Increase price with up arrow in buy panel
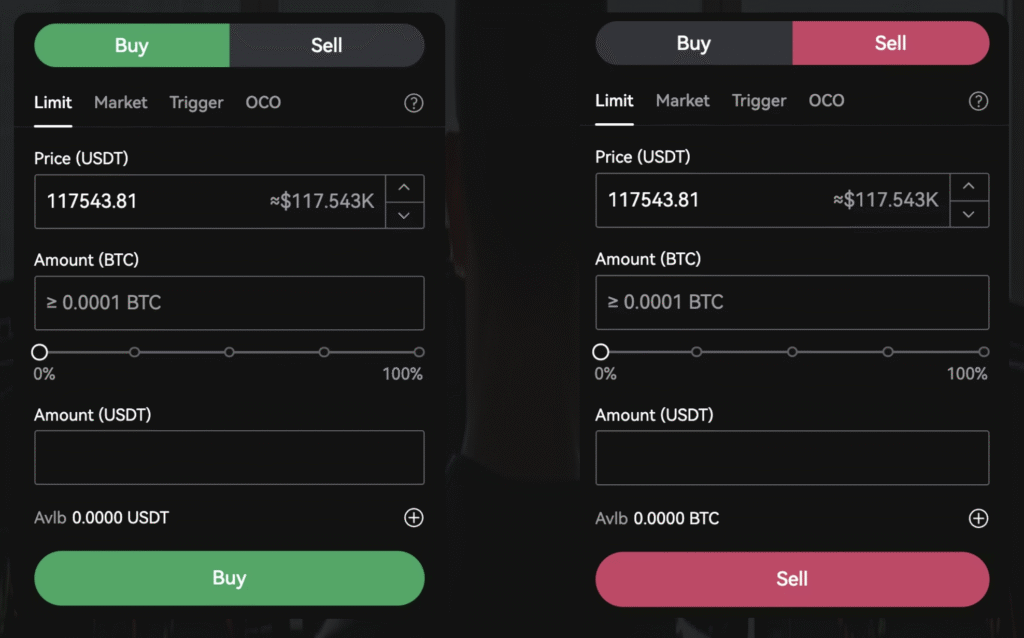 [404, 188]
